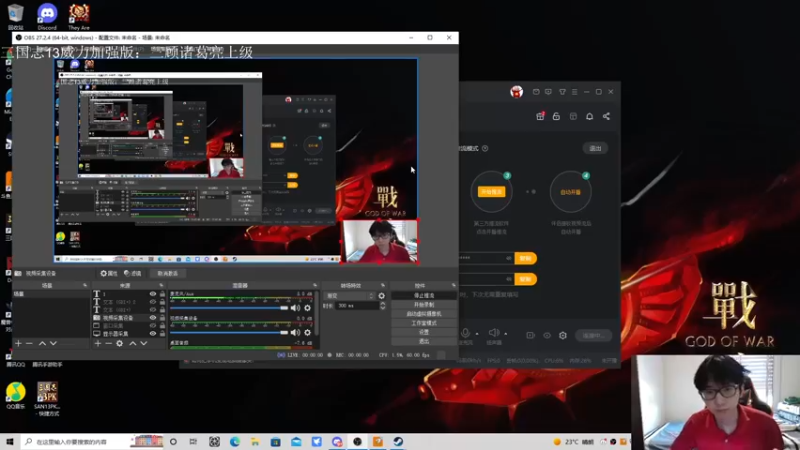
Task: Open Microsoft Edge from the taskbar
Action: coord(235,441)
